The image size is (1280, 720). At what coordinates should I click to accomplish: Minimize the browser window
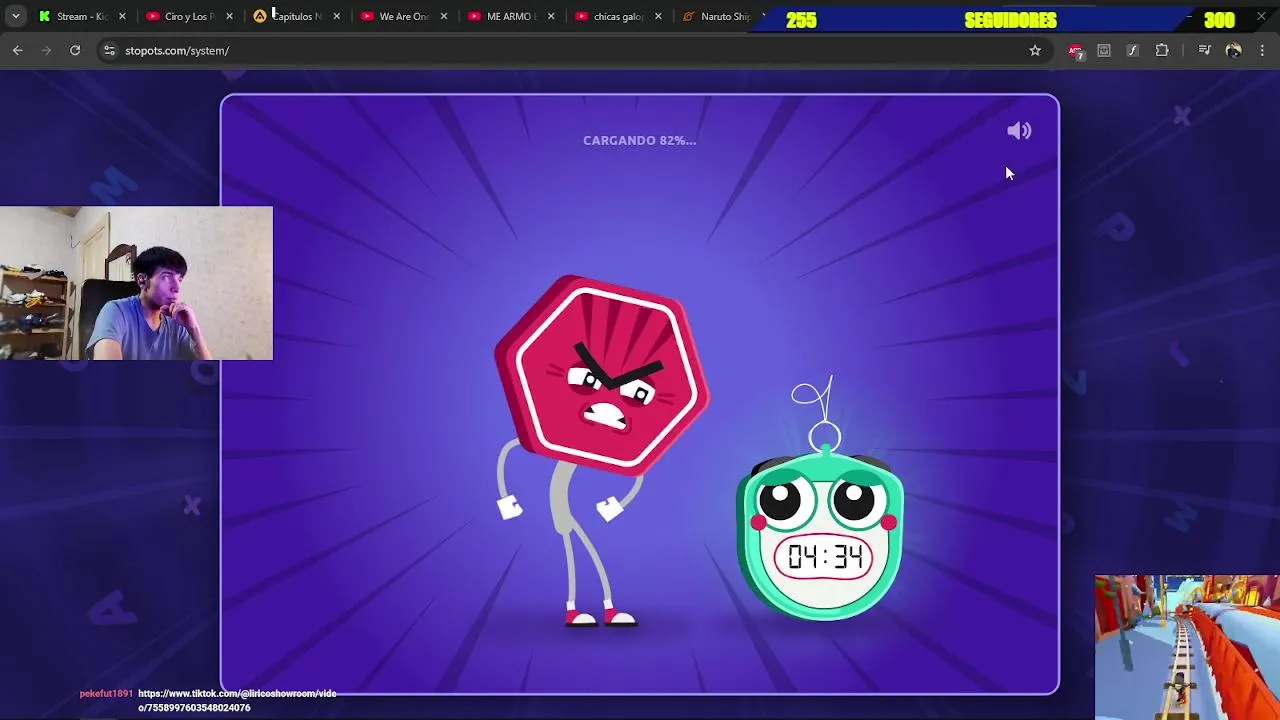pos(1189,16)
